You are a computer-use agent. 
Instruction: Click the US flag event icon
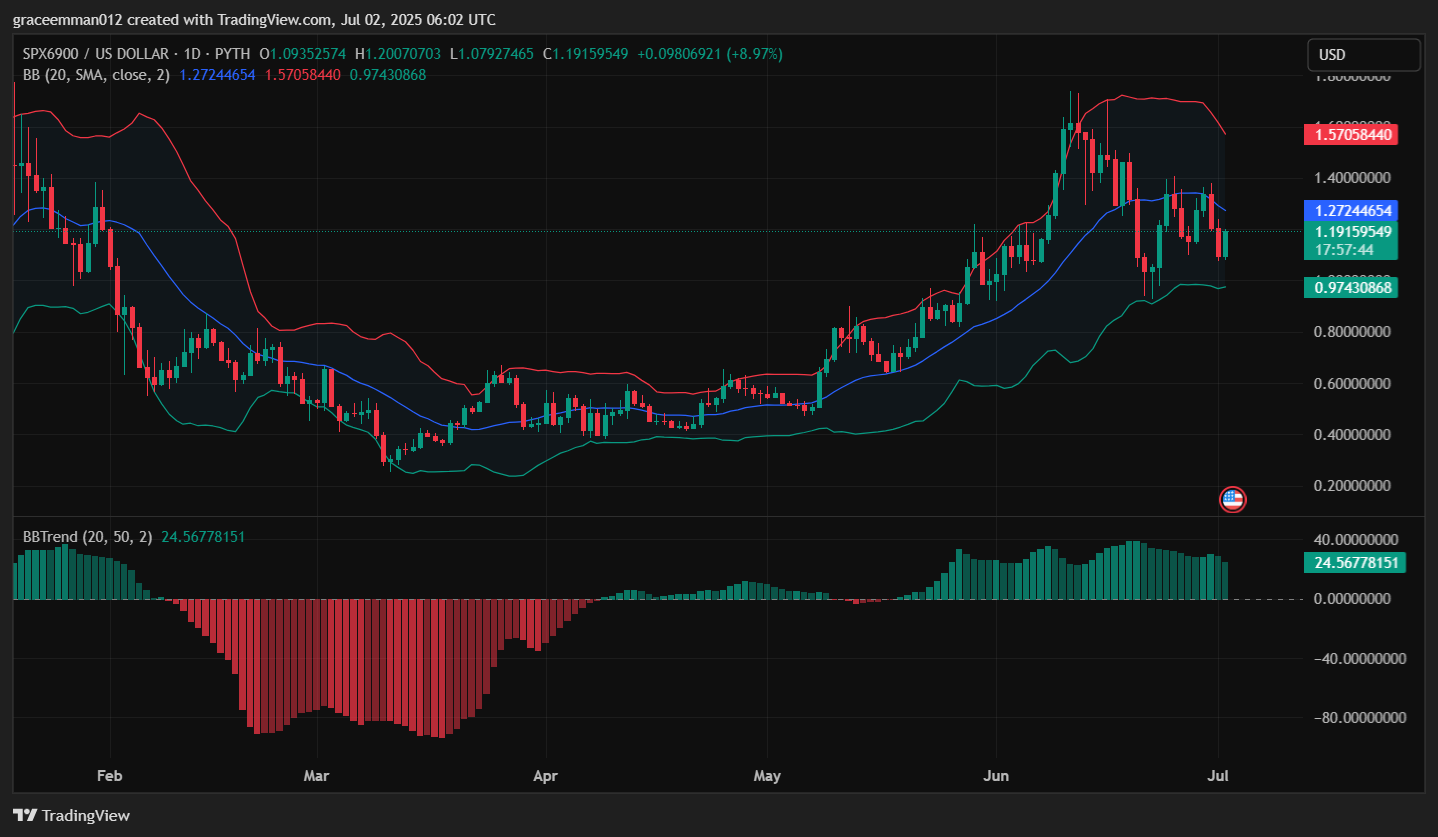[1233, 500]
